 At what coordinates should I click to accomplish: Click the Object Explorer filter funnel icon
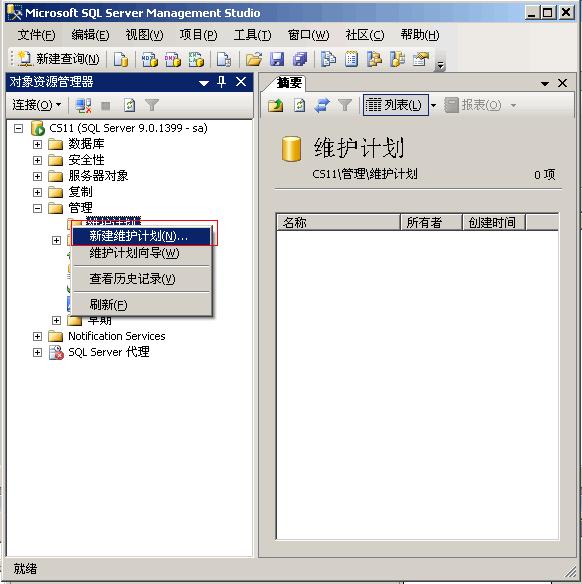(152, 105)
